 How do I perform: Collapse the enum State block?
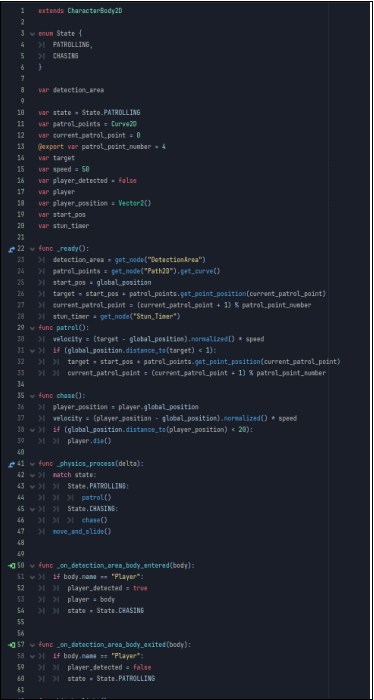(x=32, y=33)
